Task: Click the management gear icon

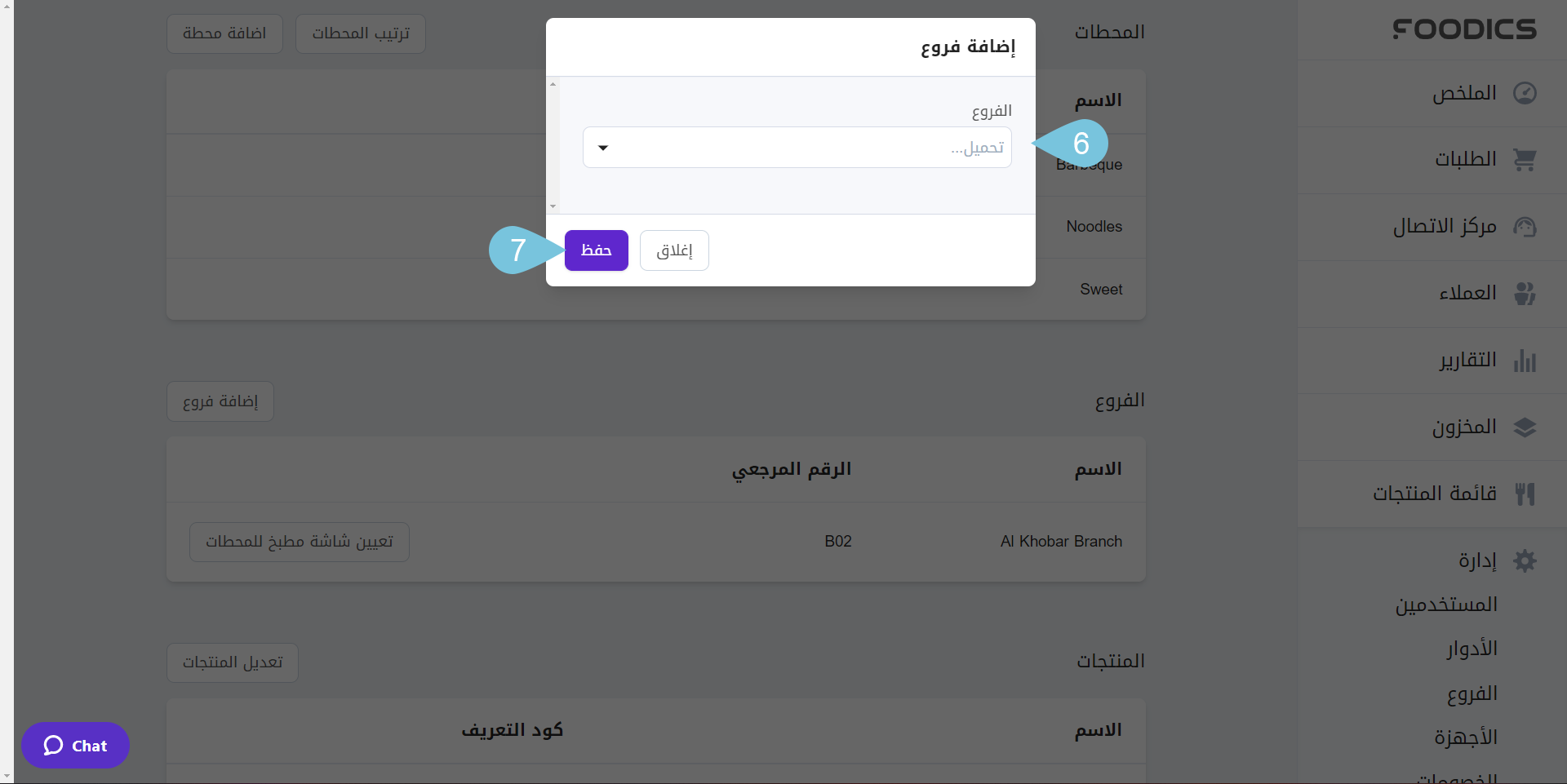Action: tap(1525, 561)
